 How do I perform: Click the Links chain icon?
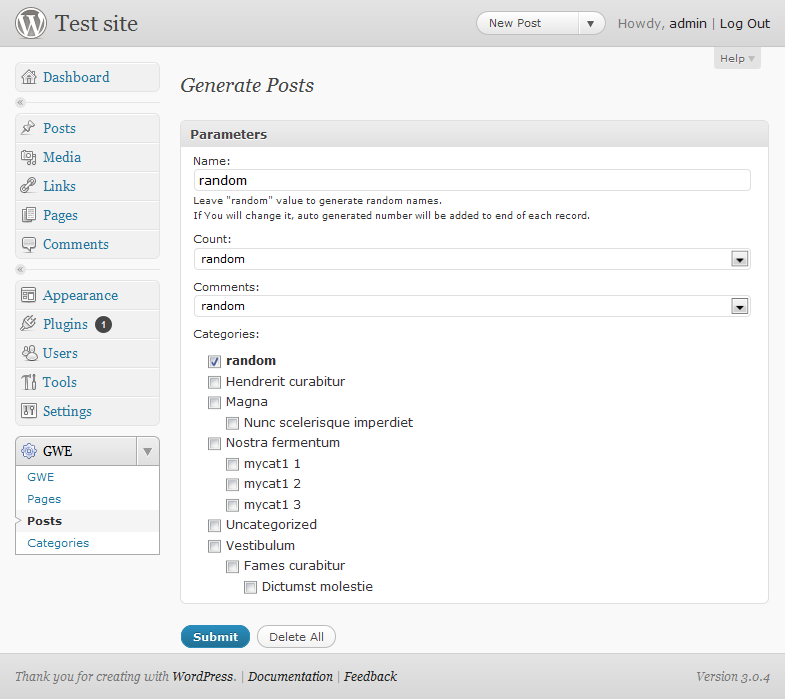tap(29, 186)
